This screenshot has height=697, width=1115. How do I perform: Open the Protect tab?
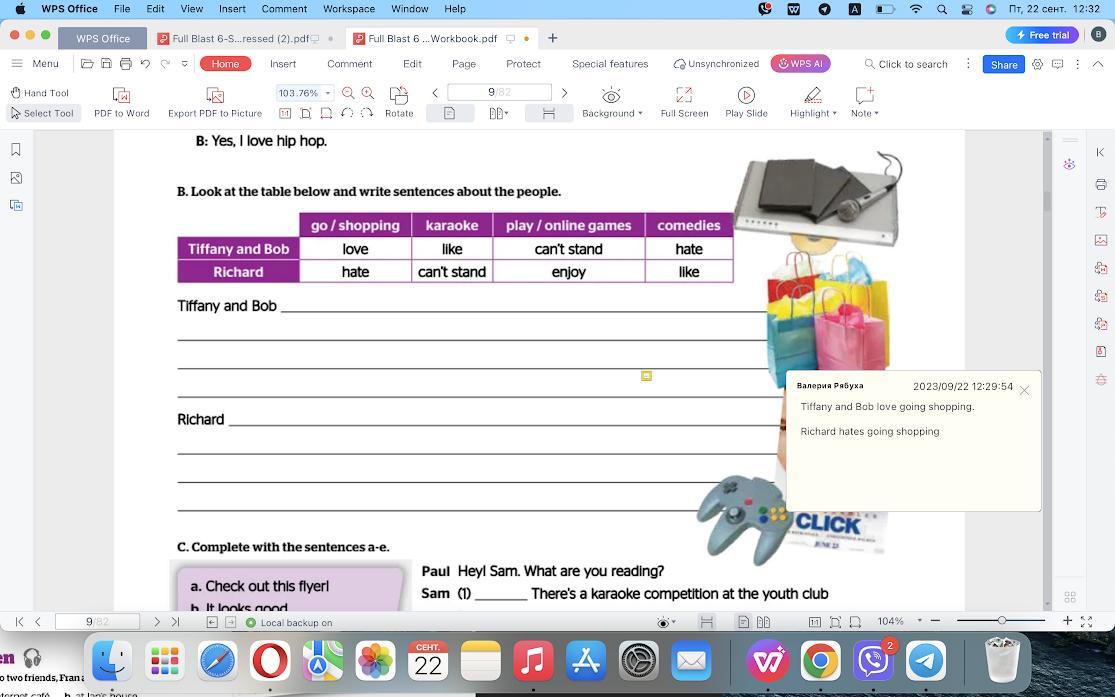pos(523,63)
